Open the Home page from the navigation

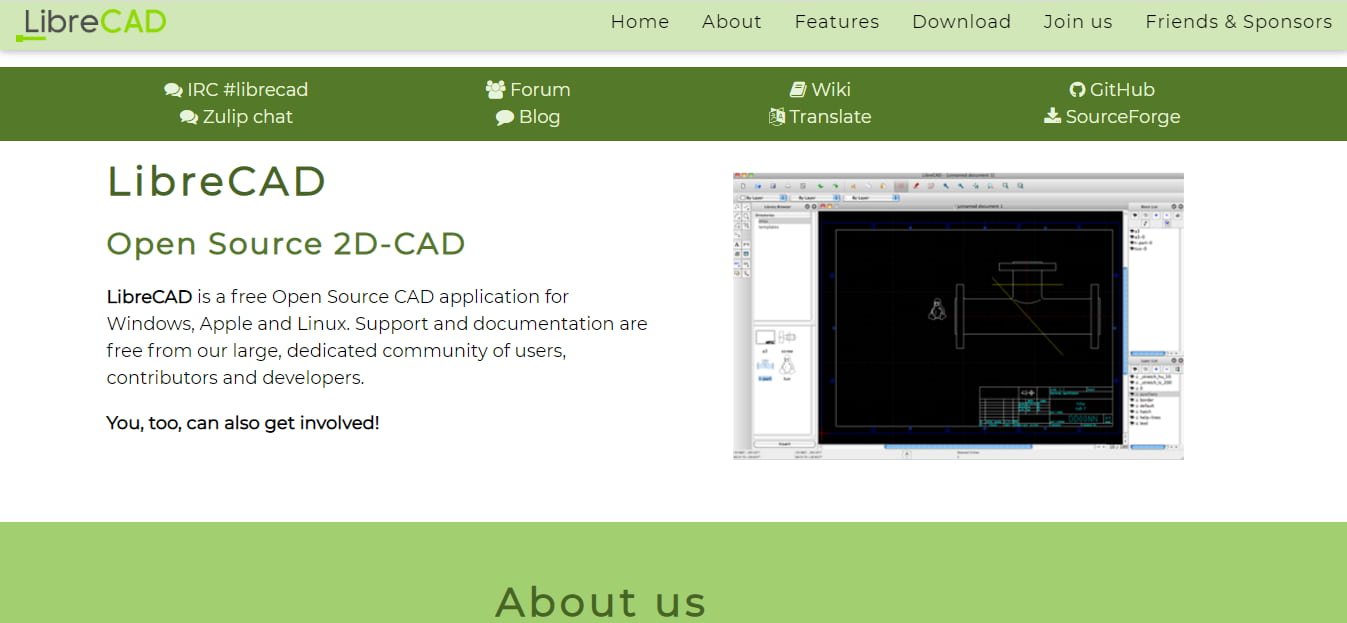click(640, 22)
